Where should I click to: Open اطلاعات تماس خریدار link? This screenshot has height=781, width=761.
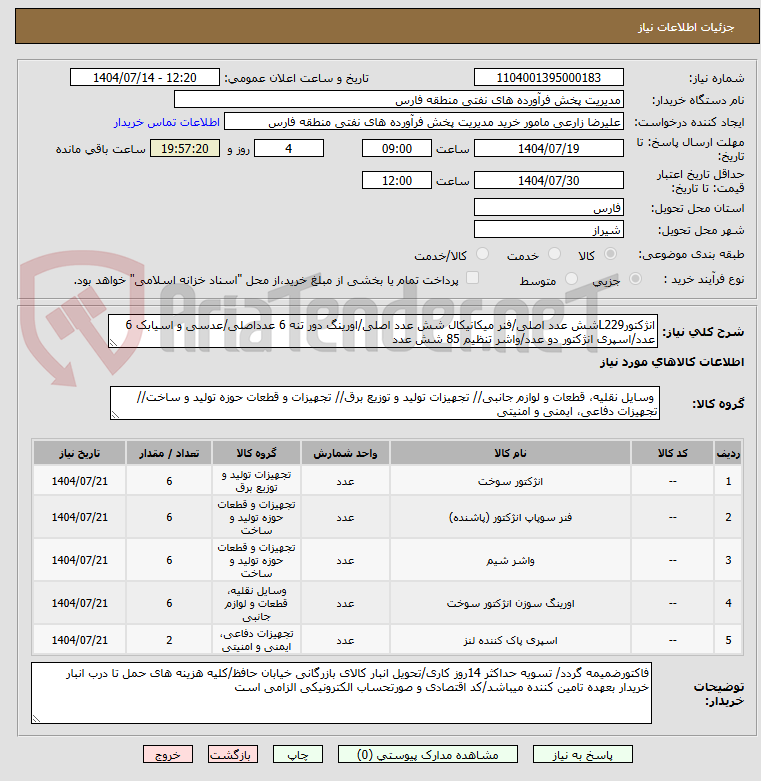tap(167, 122)
